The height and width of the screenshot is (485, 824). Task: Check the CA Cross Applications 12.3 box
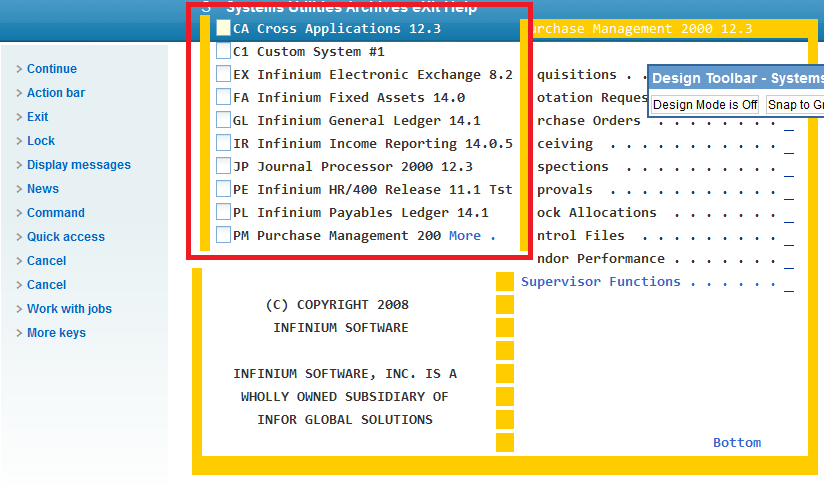(223, 28)
